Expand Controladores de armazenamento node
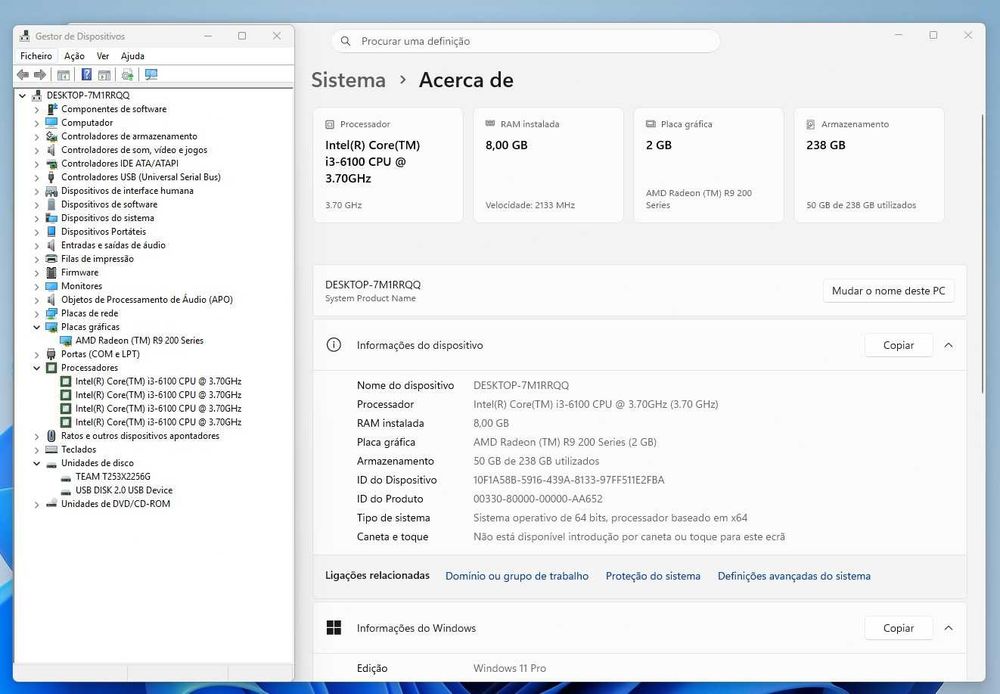 pos(36,137)
